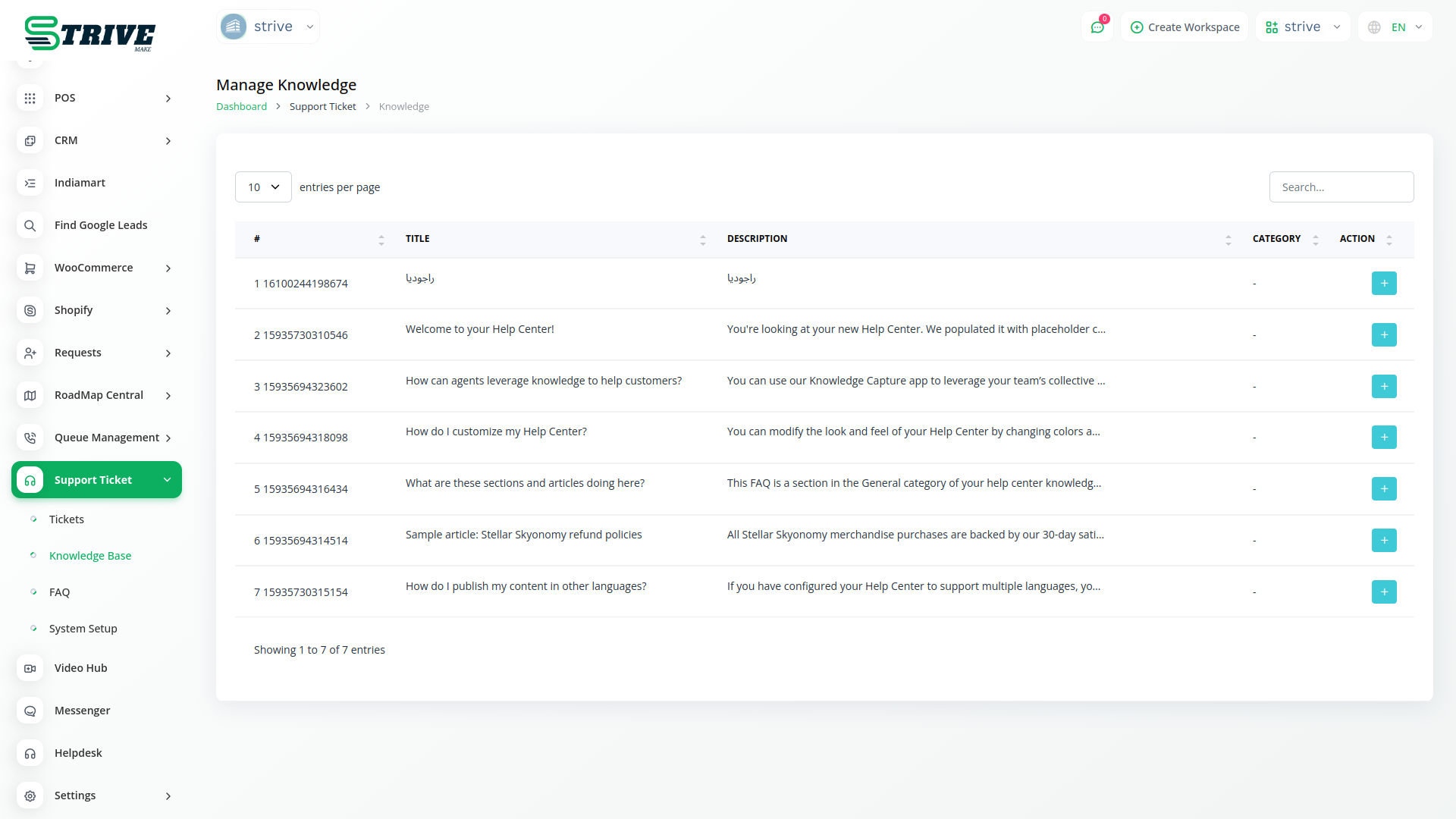Image resolution: width=1456 pixels, height=819 pixels.
Task: Click the POS grid icon in sidebar
Action: coord(30,98)
